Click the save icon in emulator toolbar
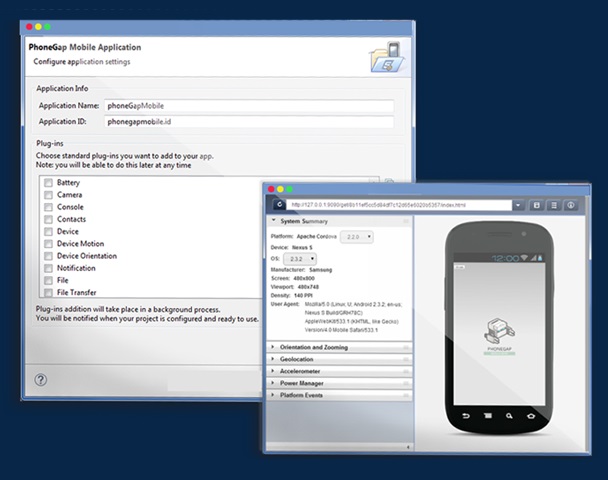 (537, 205)
